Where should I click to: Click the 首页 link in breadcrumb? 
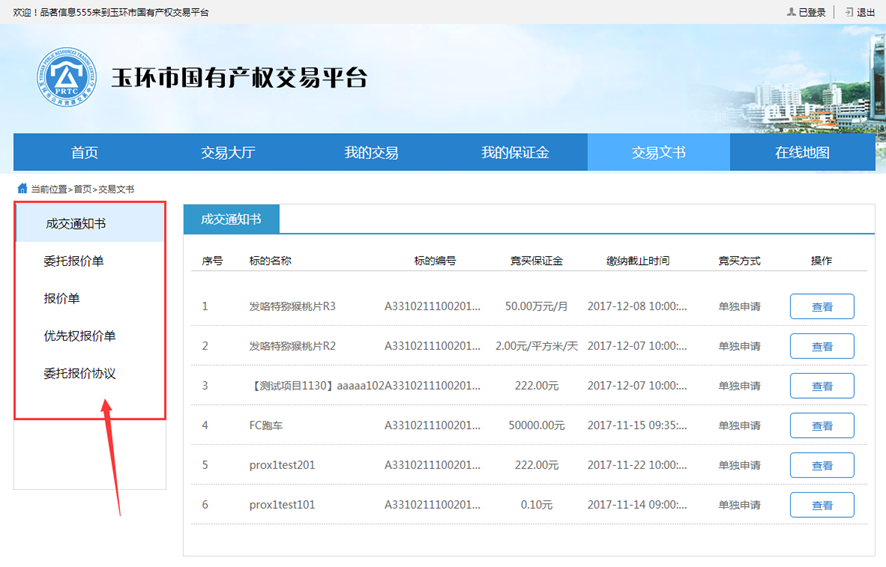82,189
